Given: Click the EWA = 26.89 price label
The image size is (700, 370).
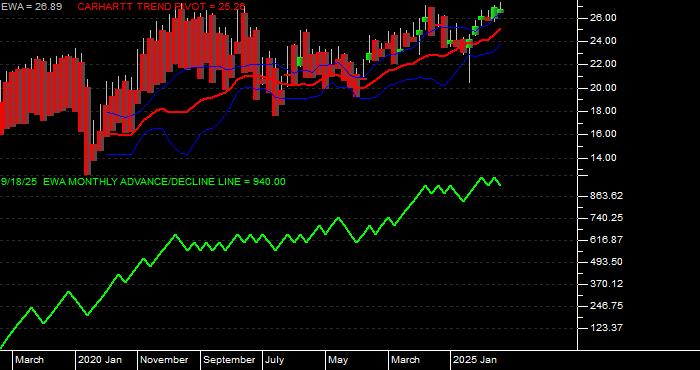Looking at the screenshot, I should tap(31, 7).
